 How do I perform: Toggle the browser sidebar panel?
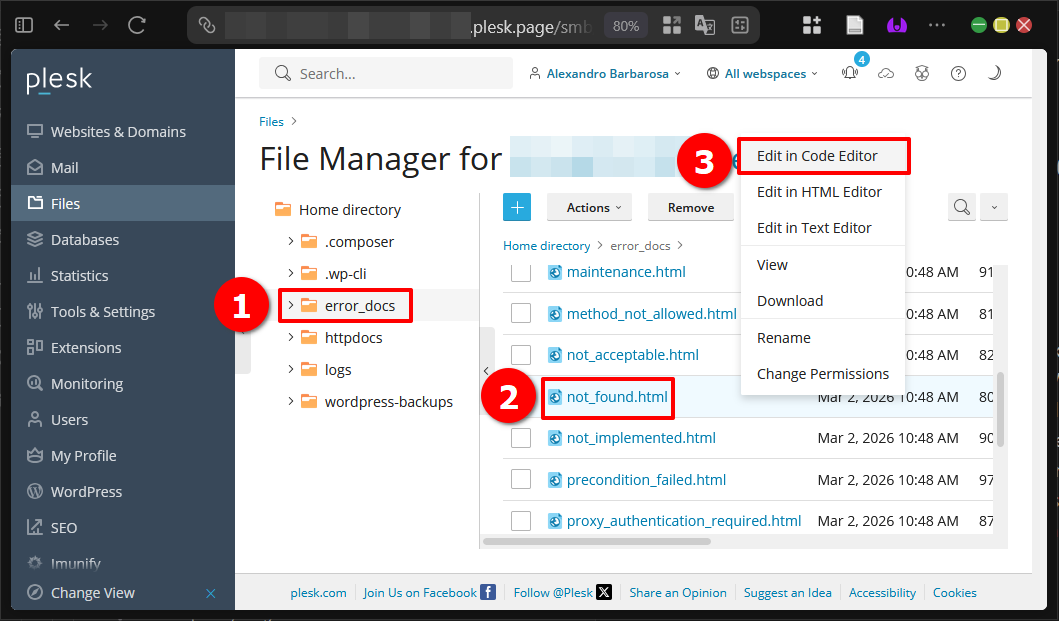[24, 26]
